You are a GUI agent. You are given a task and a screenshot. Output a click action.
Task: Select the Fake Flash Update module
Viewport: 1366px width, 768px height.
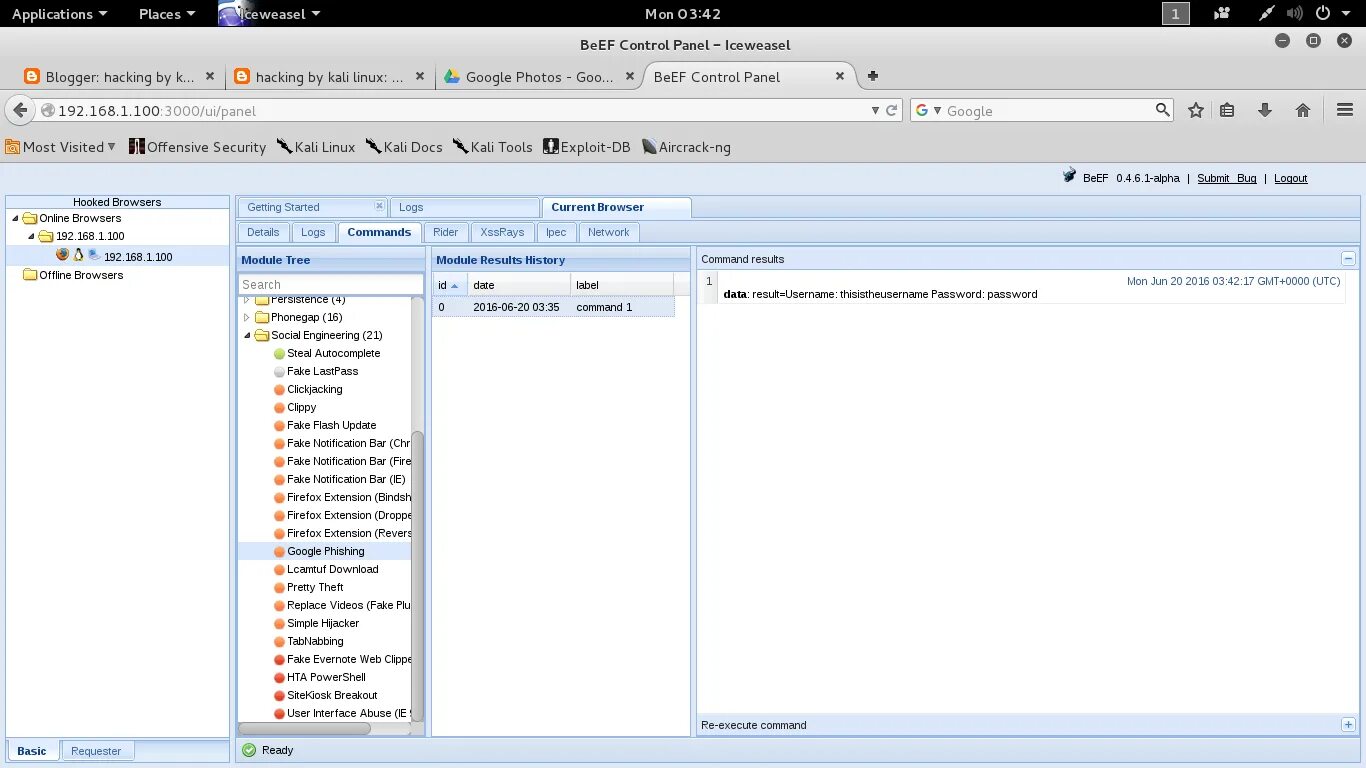tap(325, 425)
